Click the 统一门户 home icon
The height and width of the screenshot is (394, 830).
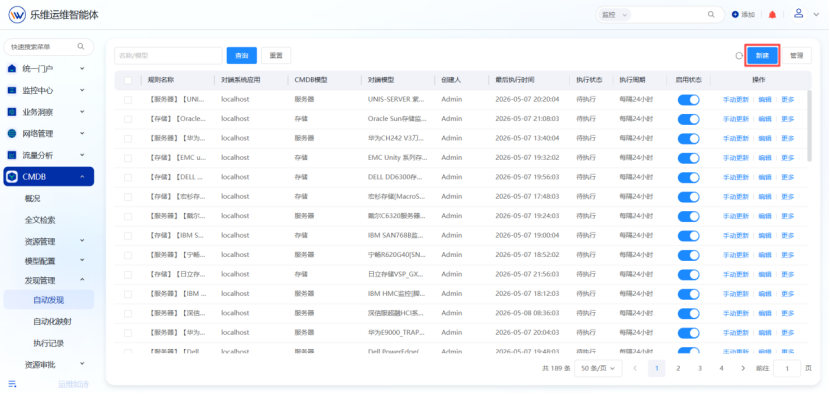[x=12, y=68]
